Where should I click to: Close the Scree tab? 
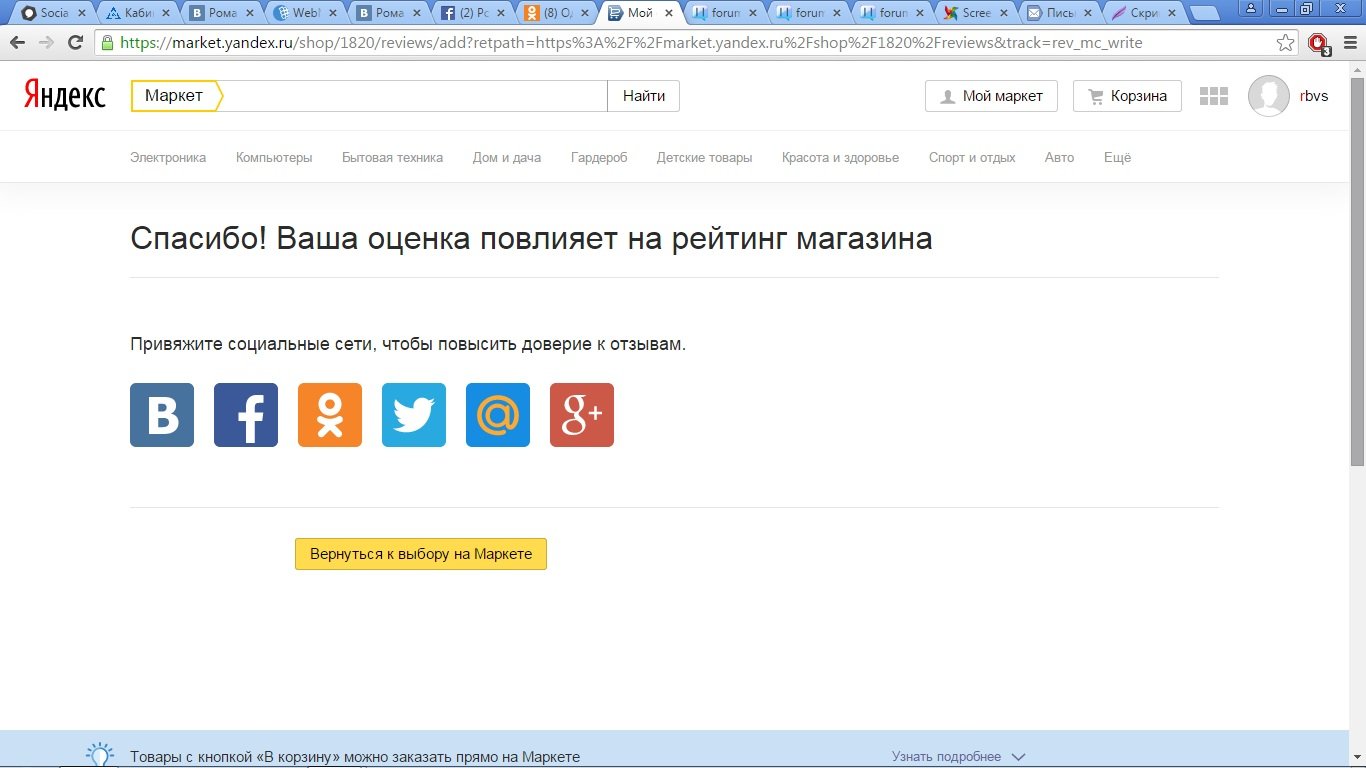1006,14
